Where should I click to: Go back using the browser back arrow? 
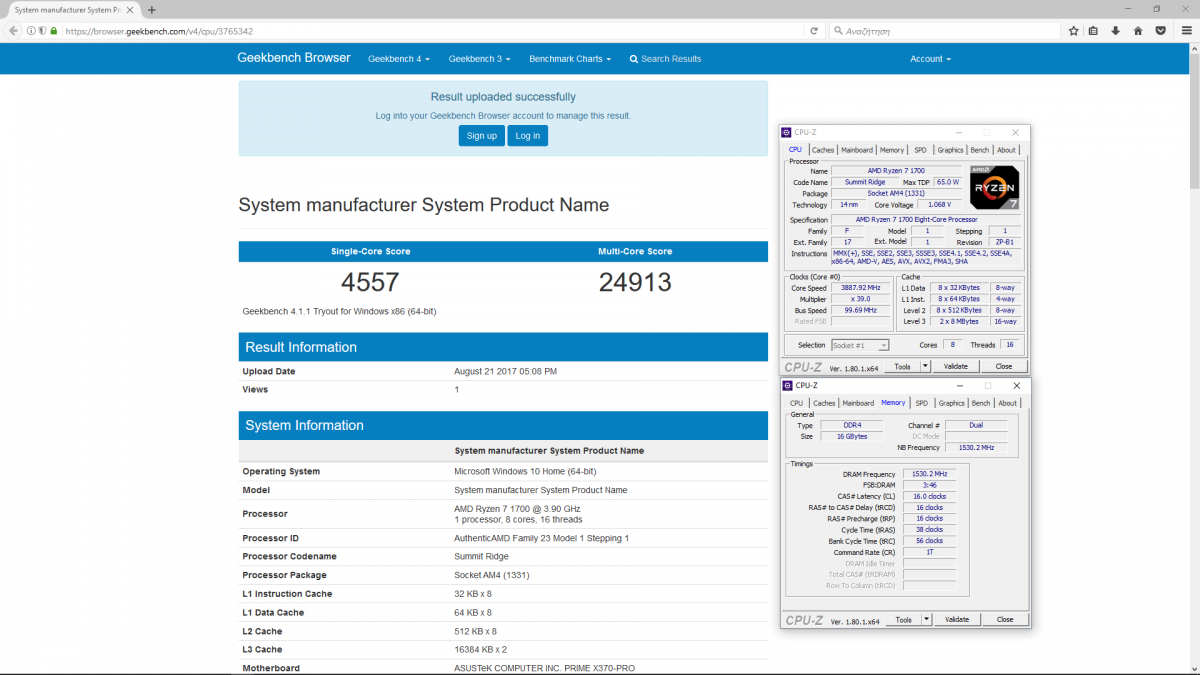(13, 31)
